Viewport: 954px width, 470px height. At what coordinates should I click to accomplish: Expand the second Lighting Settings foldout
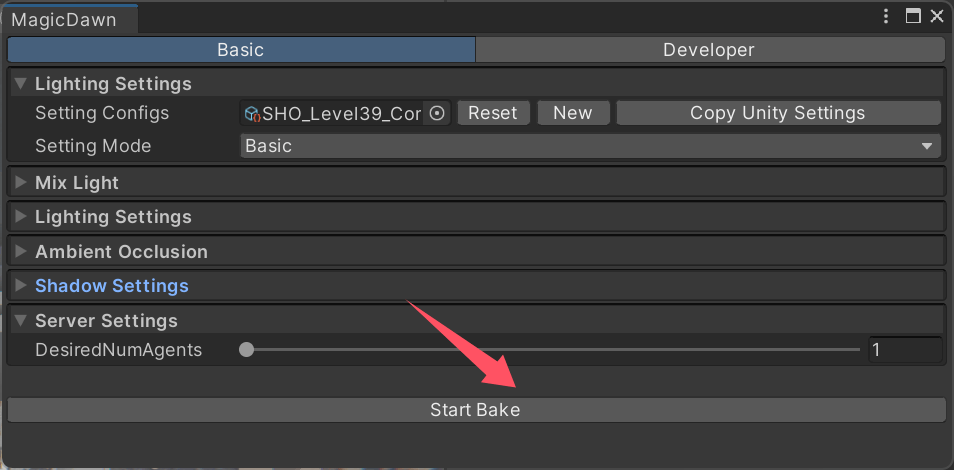(x=21, y=217)
